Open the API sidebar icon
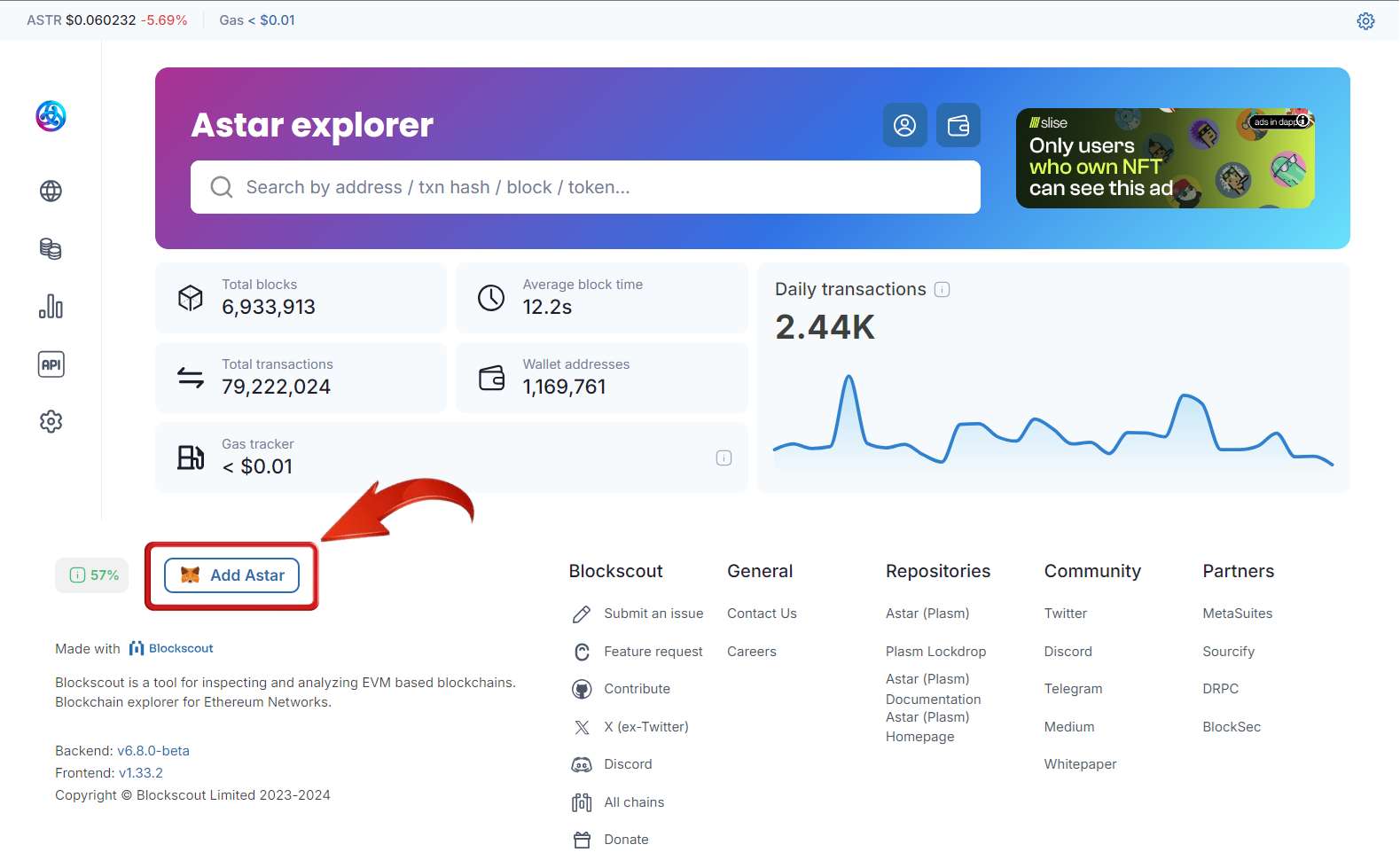This screenshot has width=1400, height=868. coord(51,364)
